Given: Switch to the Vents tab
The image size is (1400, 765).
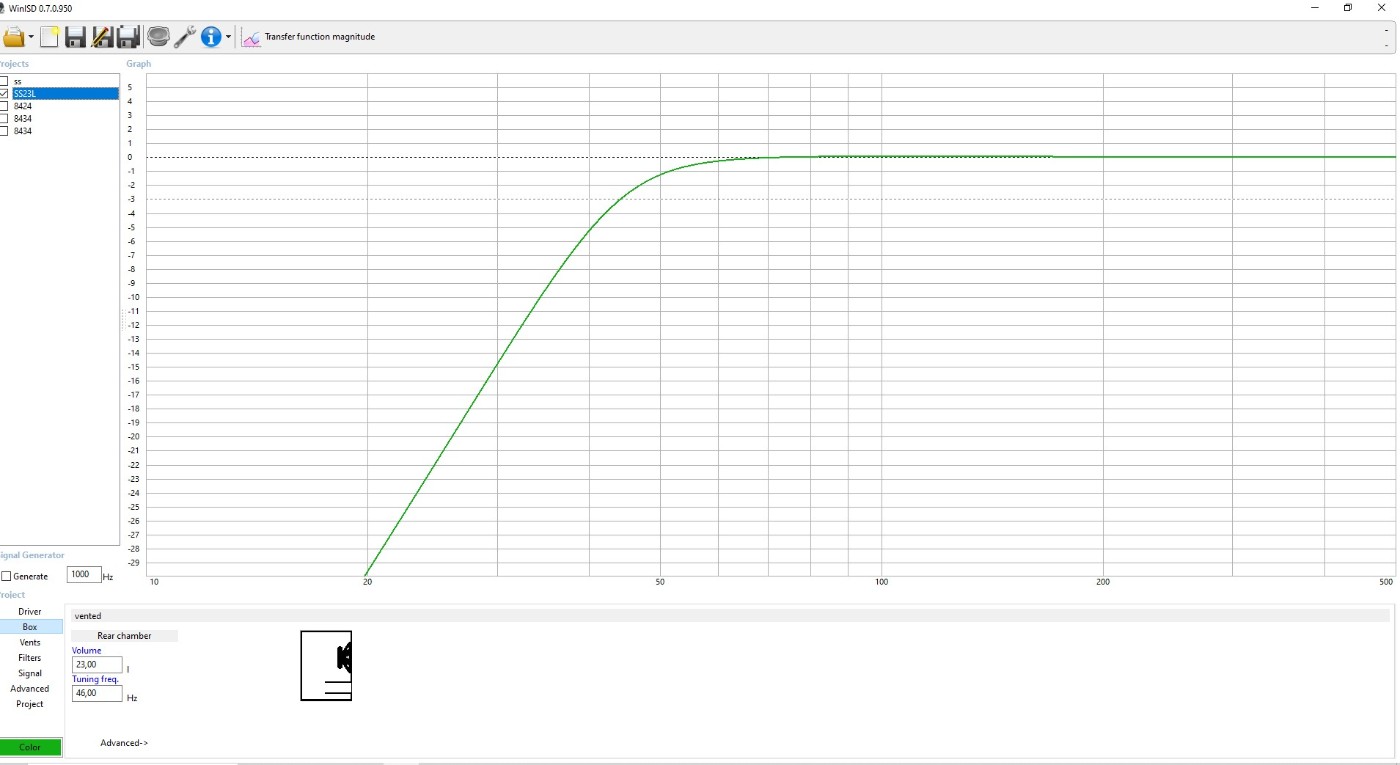Looking at the screenshot, I should click(30, 642).
